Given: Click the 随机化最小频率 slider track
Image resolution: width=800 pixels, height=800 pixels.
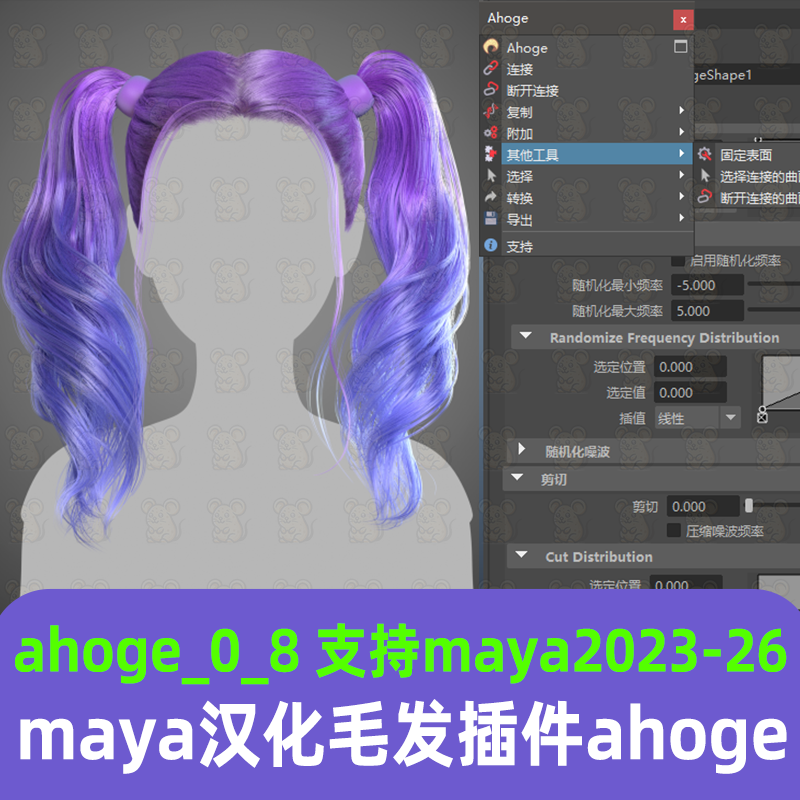Looking at the screenshot, I should tap(773, 284).
